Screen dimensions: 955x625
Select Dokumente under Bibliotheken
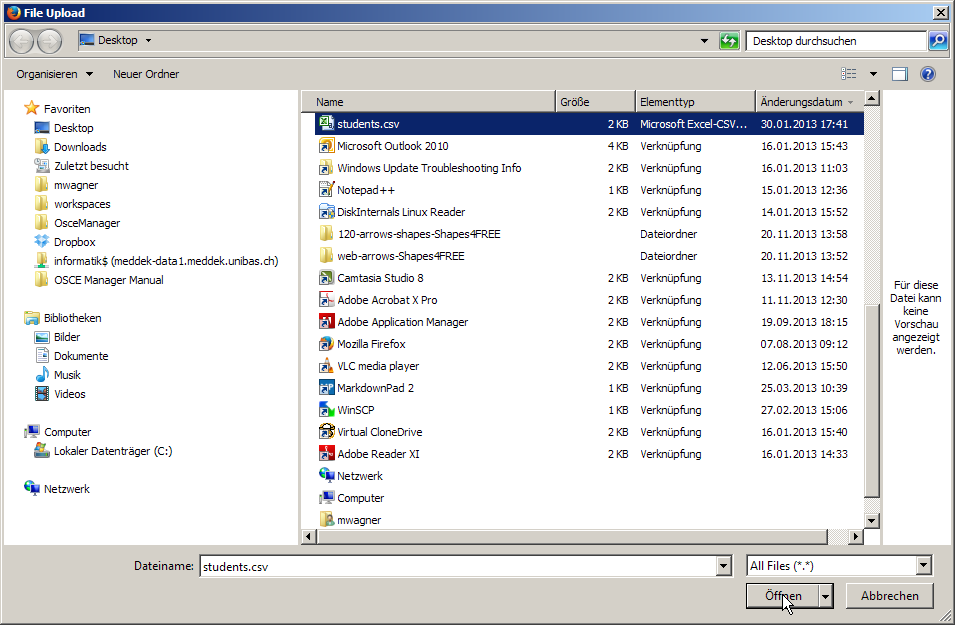tap(81, 356)
